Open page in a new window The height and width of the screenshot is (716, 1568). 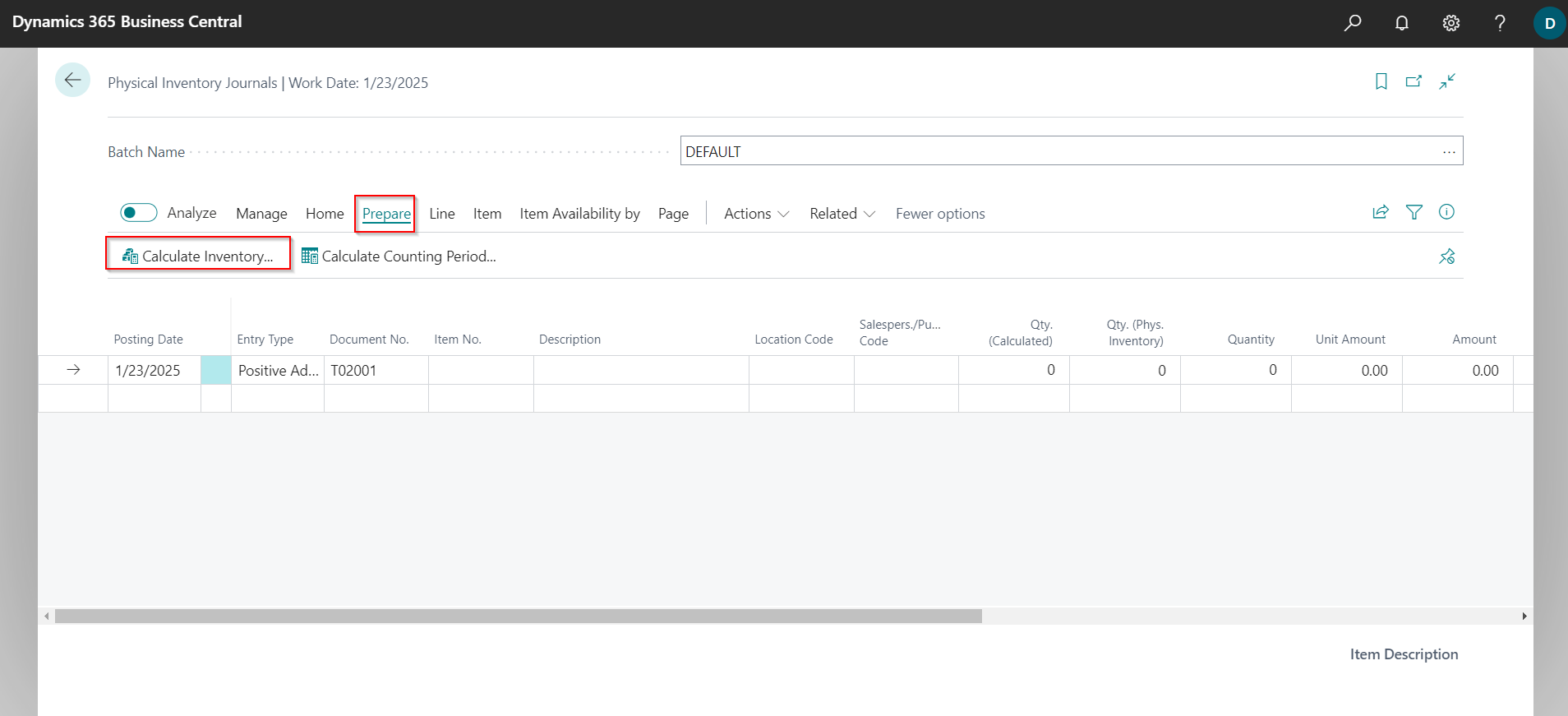[x=1414, y=81]
